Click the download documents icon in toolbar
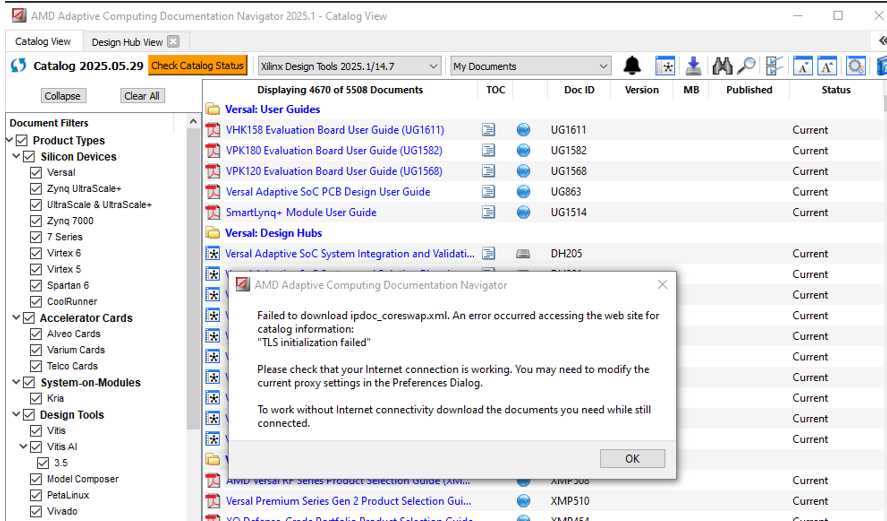The width and height of the screenshot is (887, 521). pyautogui.click(x=693, y=66)
